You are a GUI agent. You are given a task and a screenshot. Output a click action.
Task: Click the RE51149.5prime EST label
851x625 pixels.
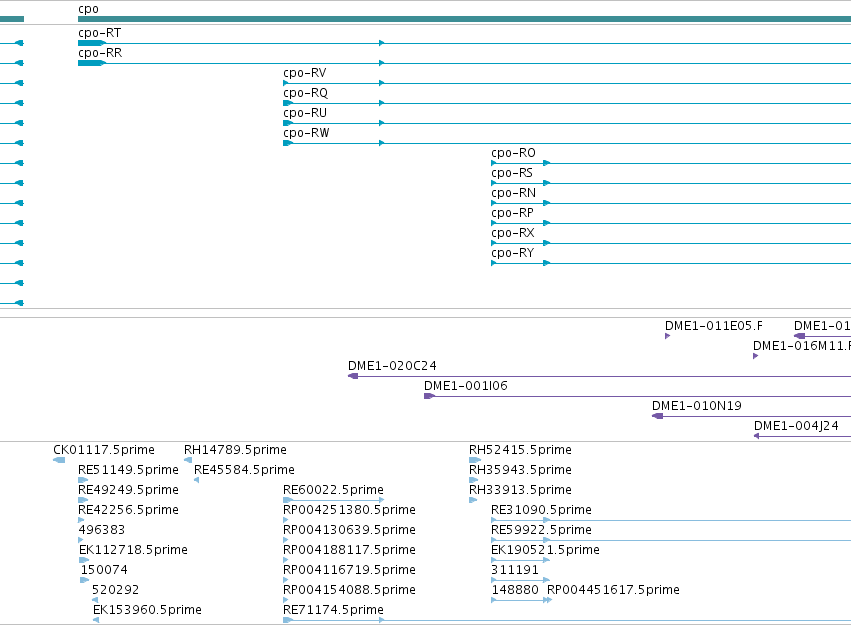(x=128, y=470)
